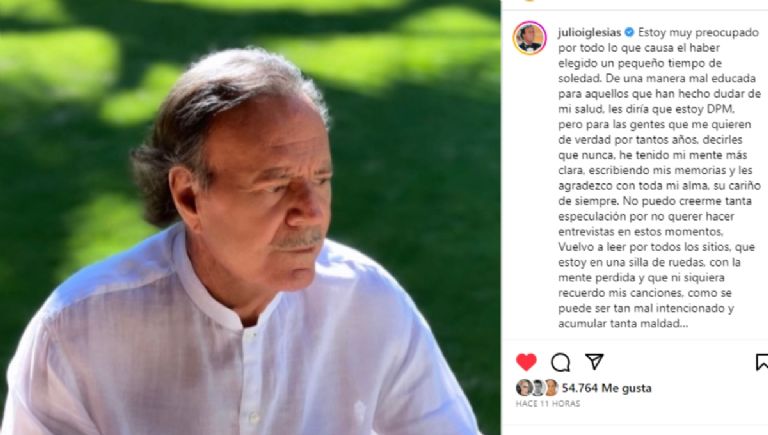
Task: Open julioiglesias story ring avatar
Action: pyautogui.click(x=529, y=38)
